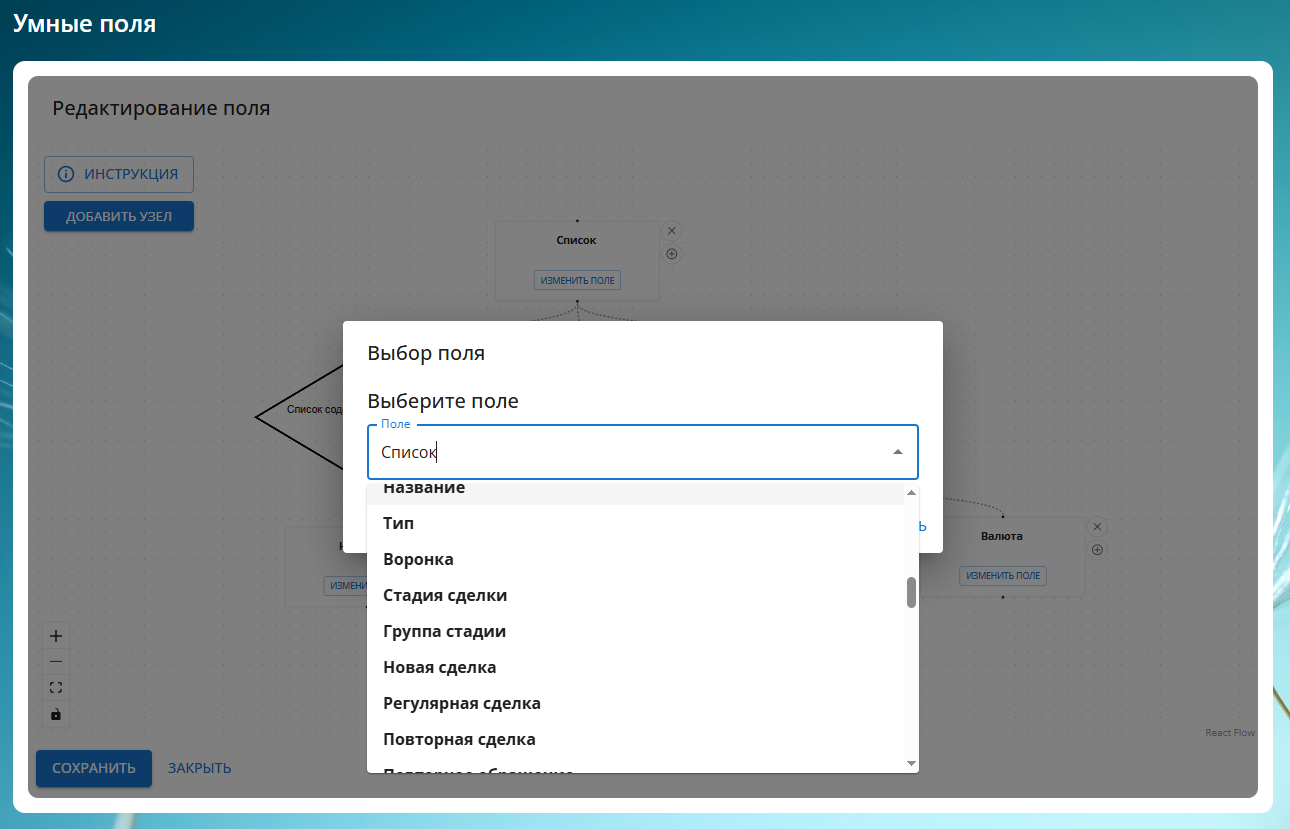Click the ЗАКРЫТЬ link
This screenshot has height=829, width=1290.
click(199, 768)
